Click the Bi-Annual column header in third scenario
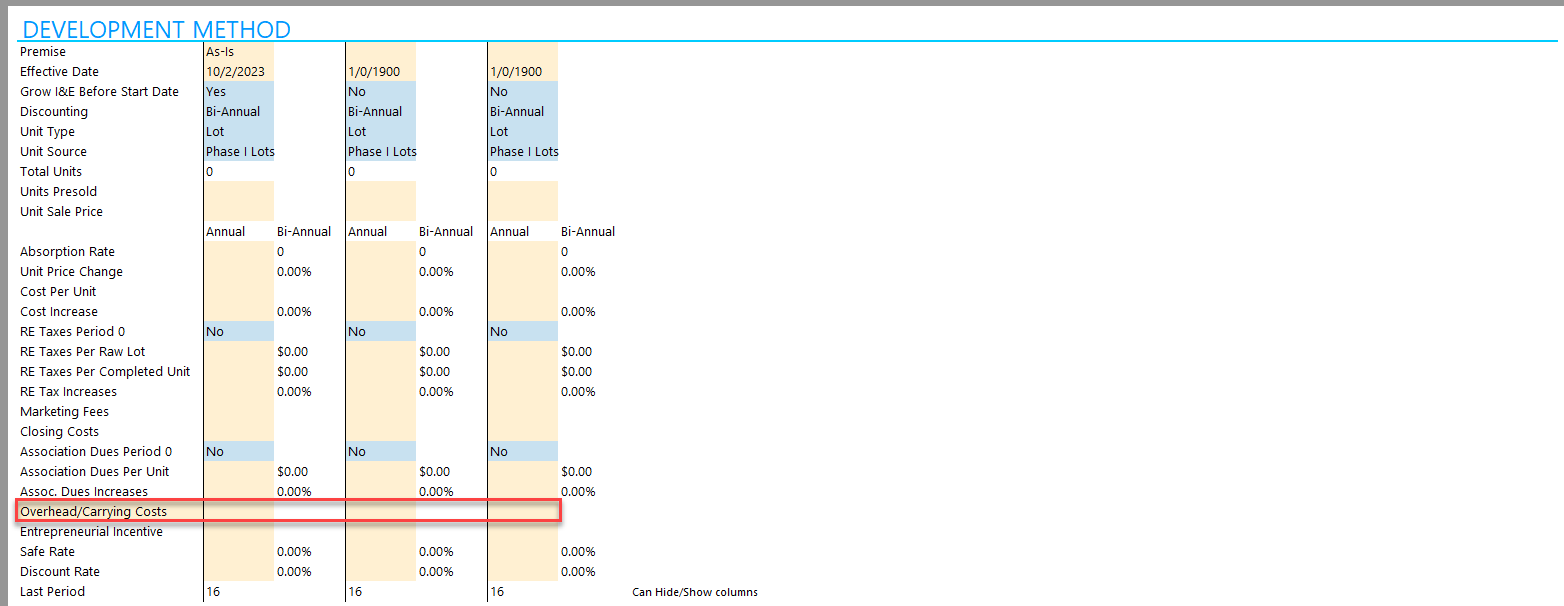This screenshot has width=1564, height=606. [588, 231]
